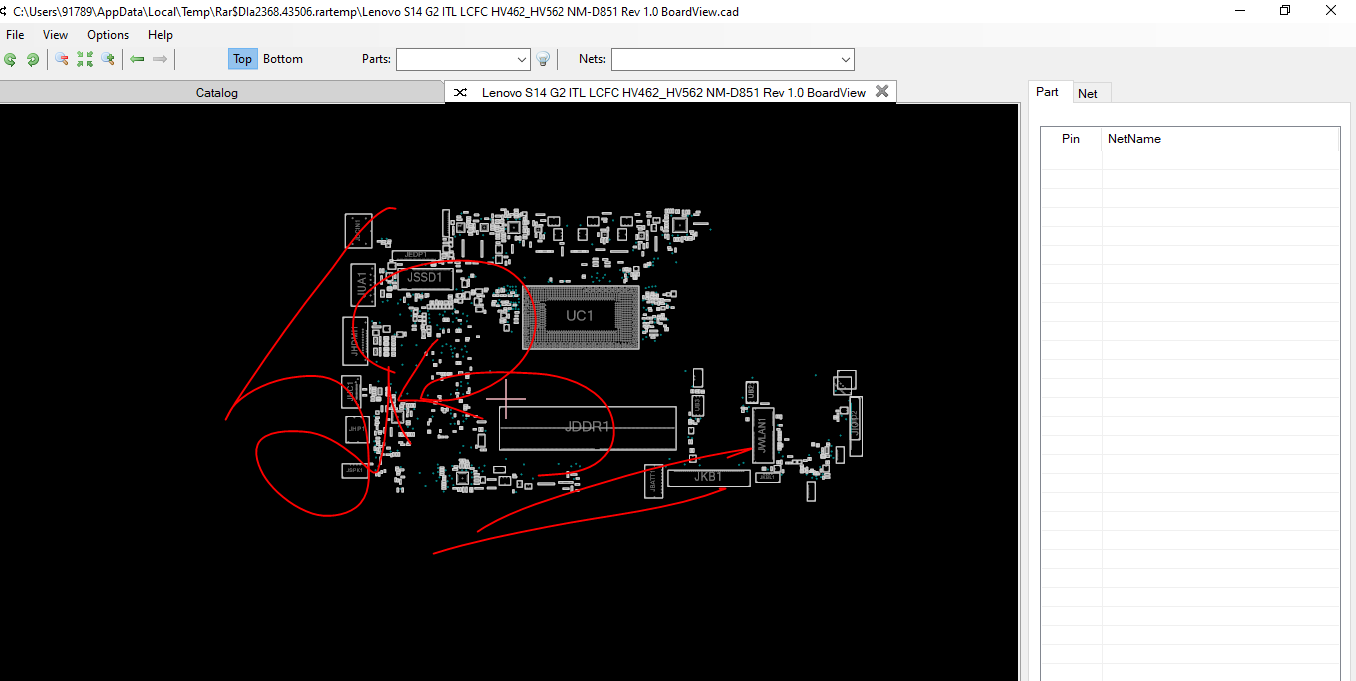
Task: Open the View menu
Action: click(56, 35)
